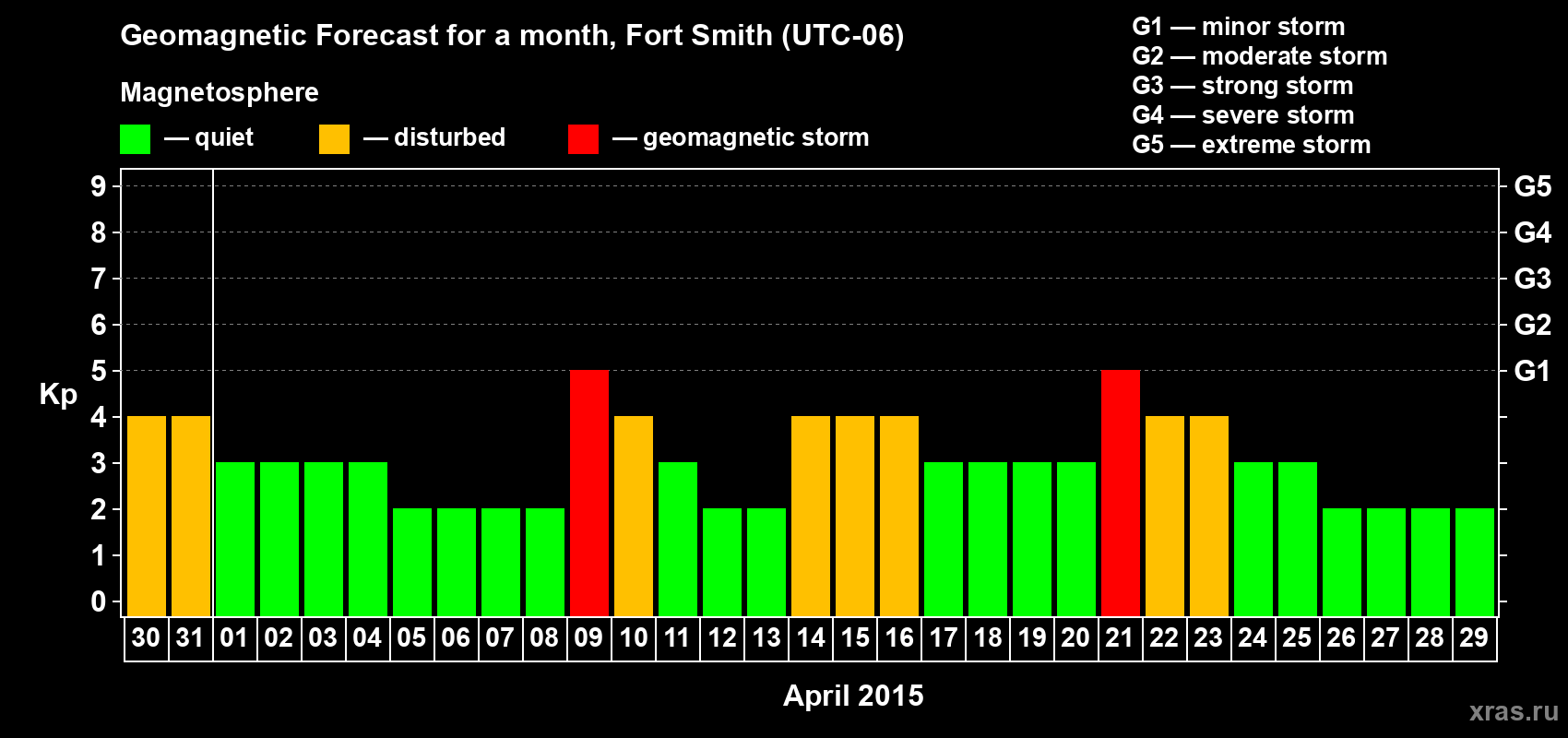Click the '9' Kp axis value
Viewport: 1568px width, 738px height.
[x=98, y=186]
